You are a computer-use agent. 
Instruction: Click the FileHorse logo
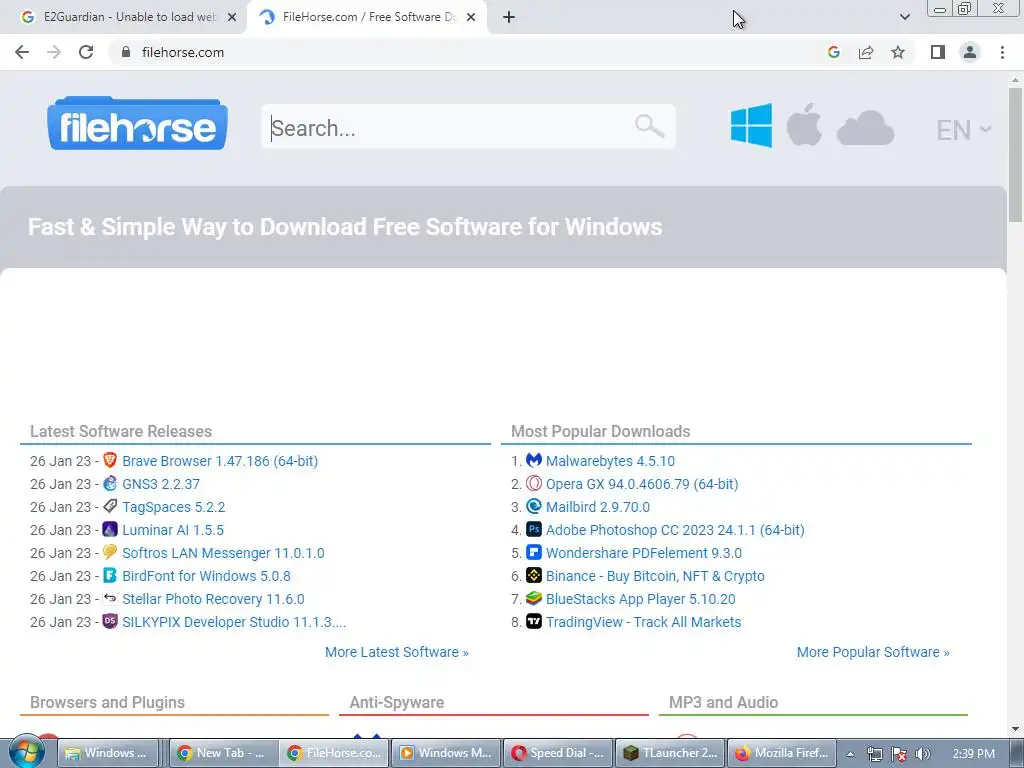[x=137, y=124]
